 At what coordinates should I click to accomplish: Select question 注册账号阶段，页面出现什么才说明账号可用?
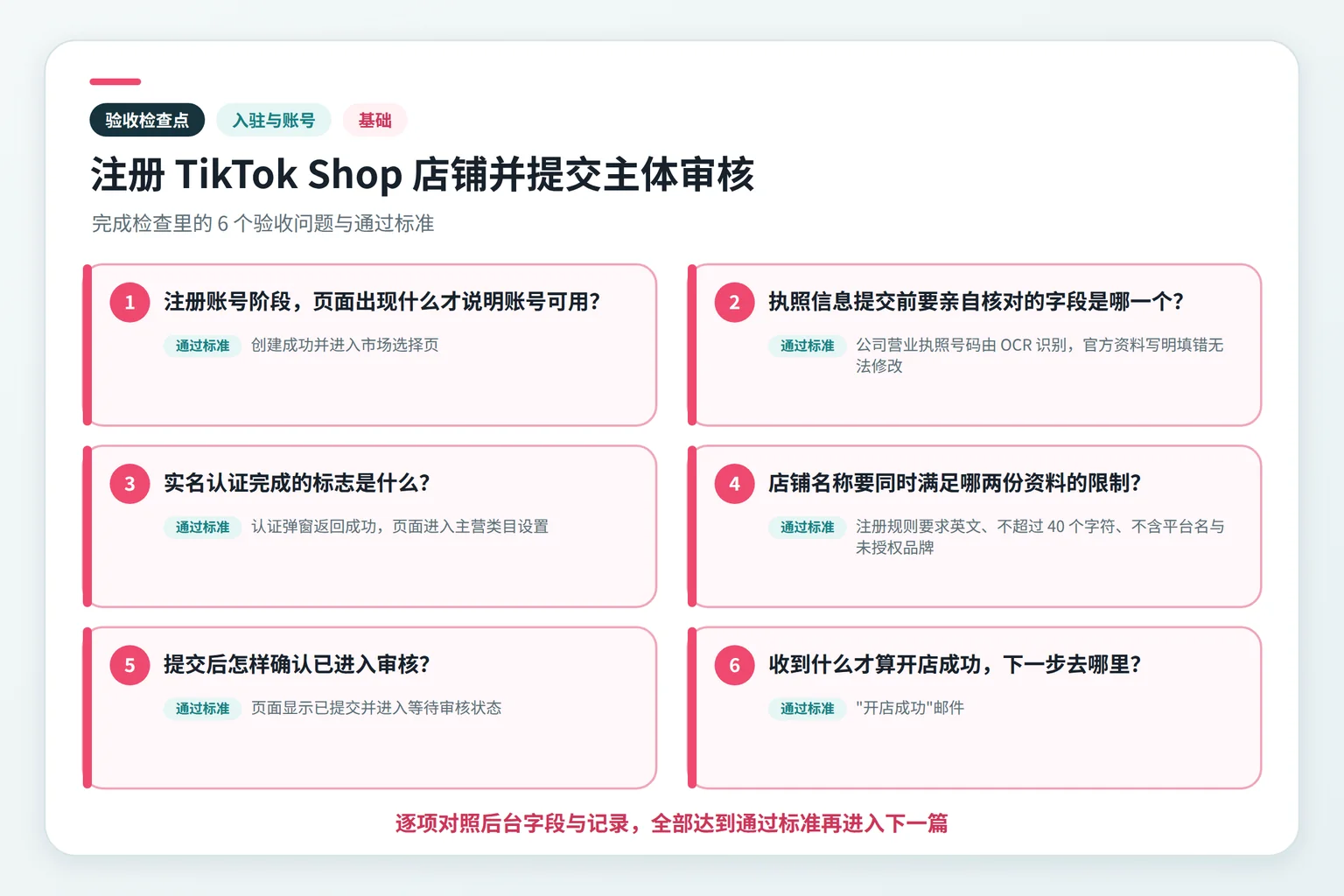tap(381, 302)
